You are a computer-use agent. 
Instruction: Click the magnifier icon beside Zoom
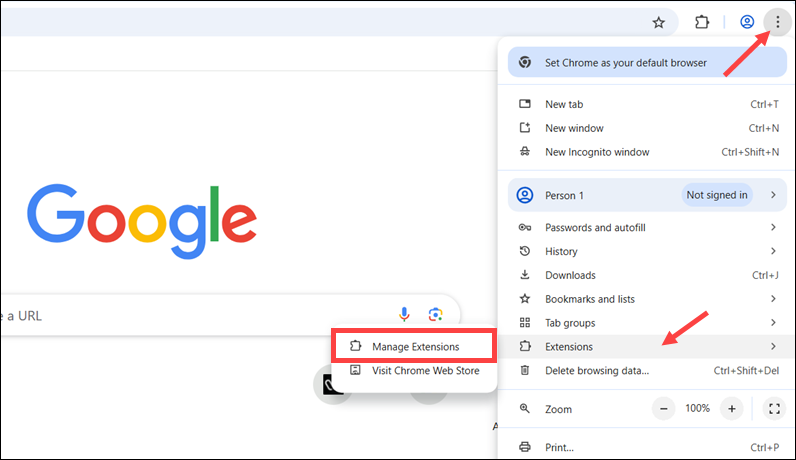pyautogui.click(x=525, y=409)
